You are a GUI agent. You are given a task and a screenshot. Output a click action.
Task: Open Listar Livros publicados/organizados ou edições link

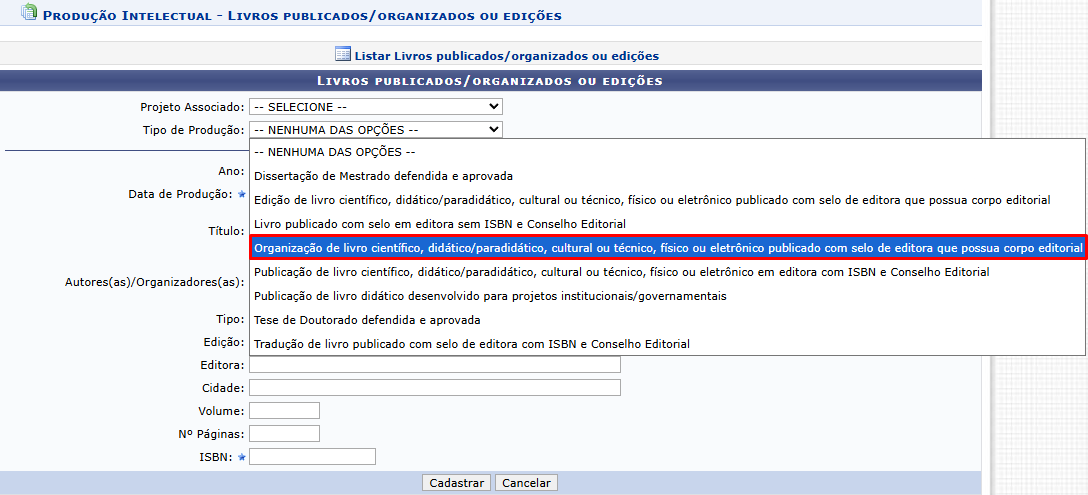coord(507,56)
